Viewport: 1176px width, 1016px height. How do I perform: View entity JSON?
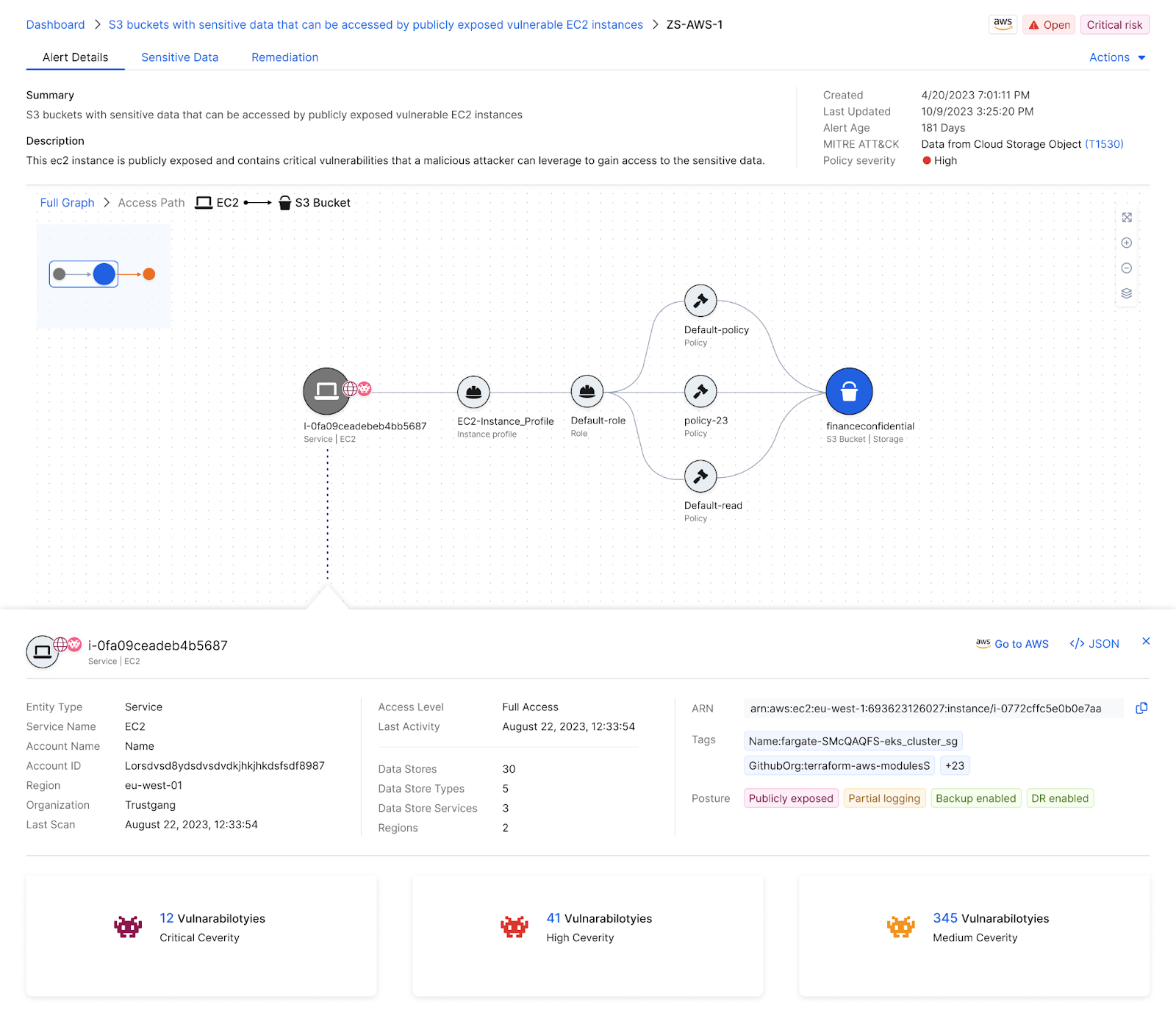1094,644
